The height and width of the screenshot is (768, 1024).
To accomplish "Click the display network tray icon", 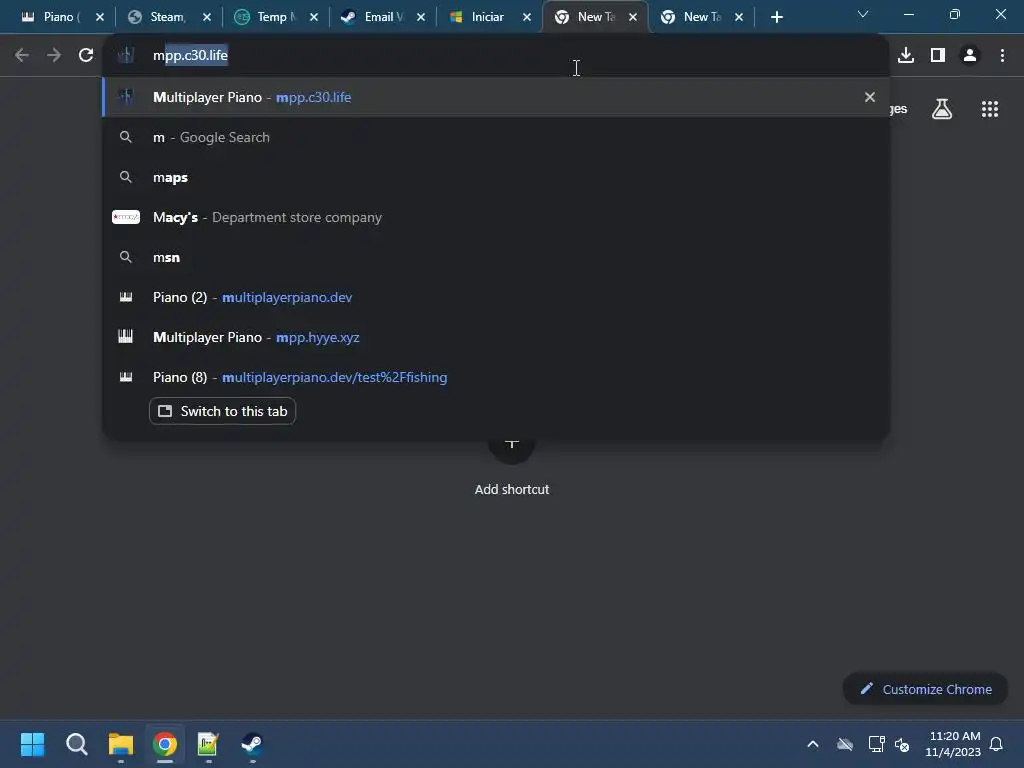I will 876,744.
